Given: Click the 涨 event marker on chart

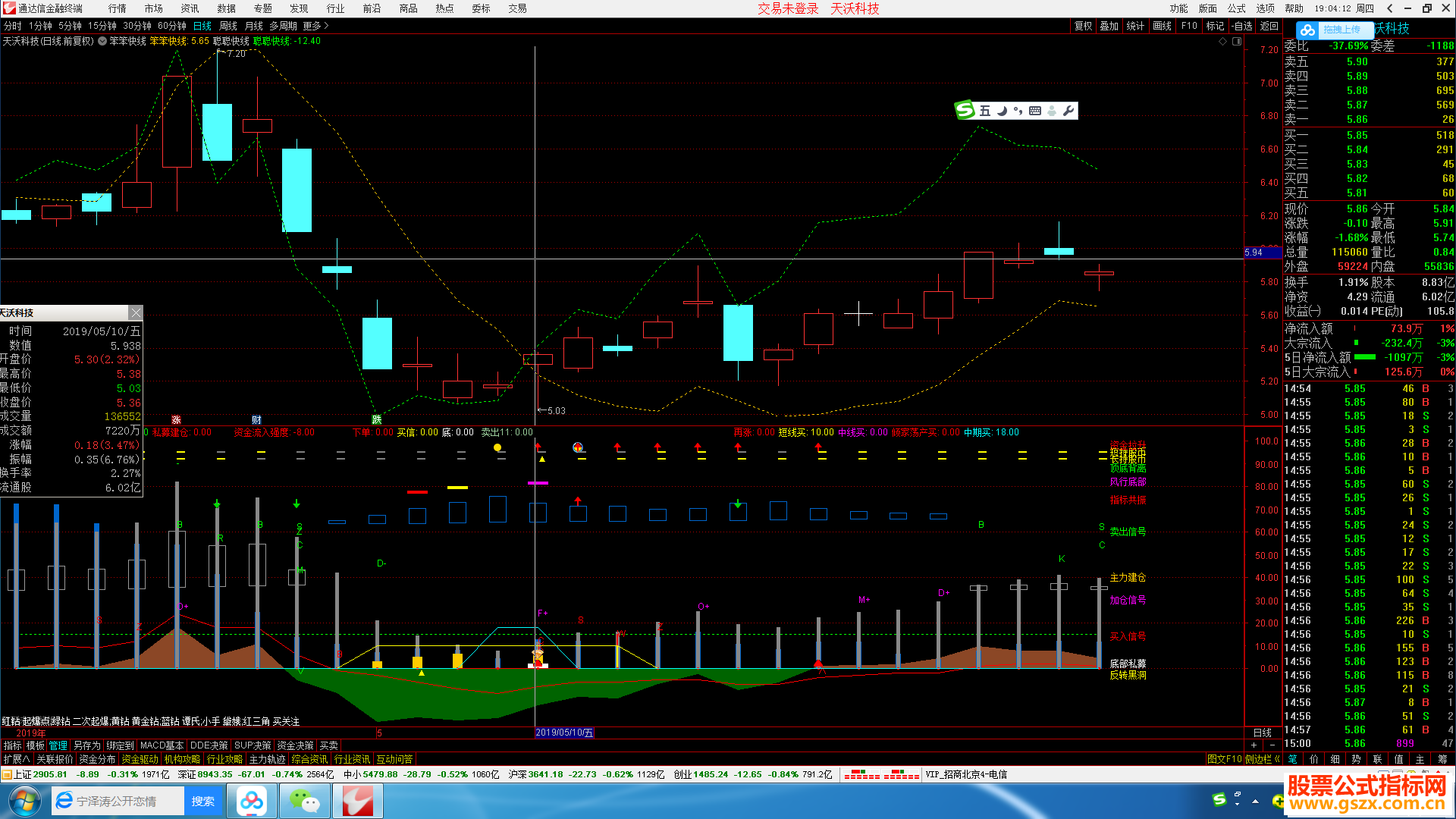Looking at the screenshot, I should pos(176,419).
